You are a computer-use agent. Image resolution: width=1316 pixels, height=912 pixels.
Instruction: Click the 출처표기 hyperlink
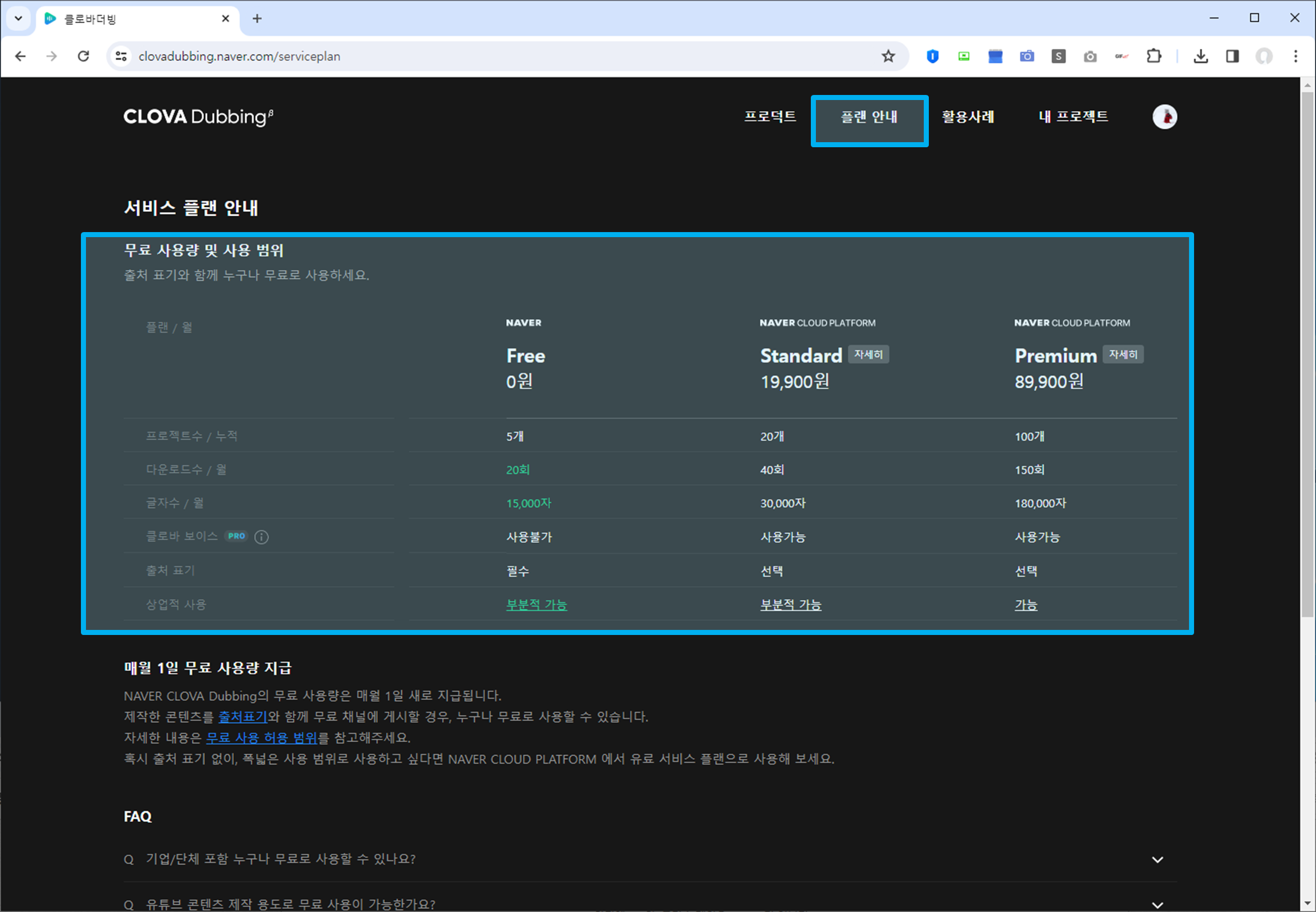[242, 716]
